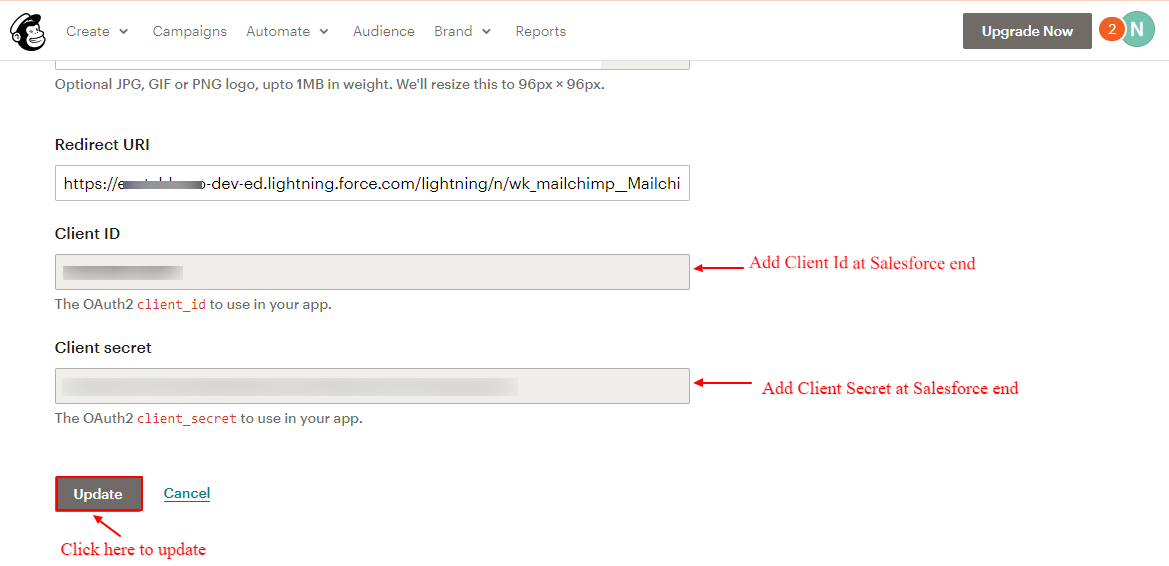Select the Client secret field
The height and width of the screenshot is (566, 1169).
pos(372,386)
